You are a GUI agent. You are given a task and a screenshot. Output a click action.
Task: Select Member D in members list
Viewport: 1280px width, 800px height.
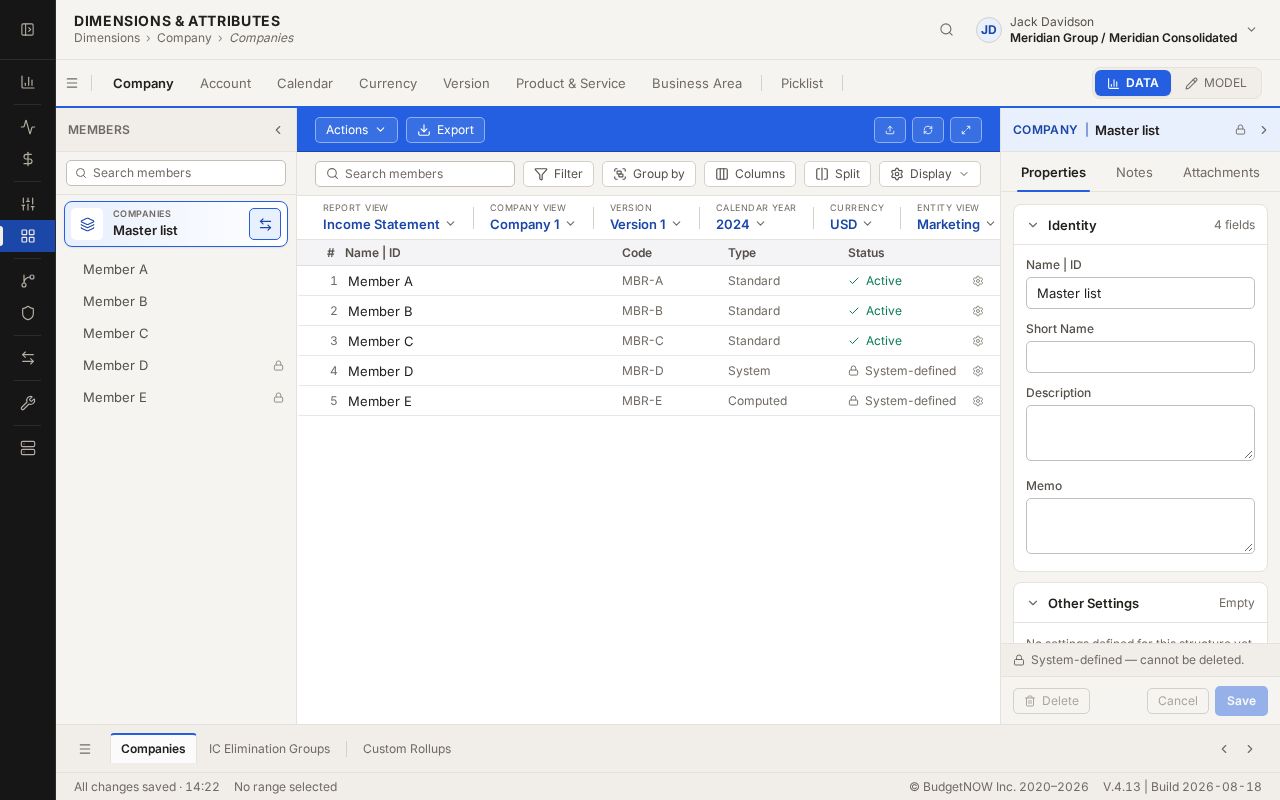click(176, 366)
